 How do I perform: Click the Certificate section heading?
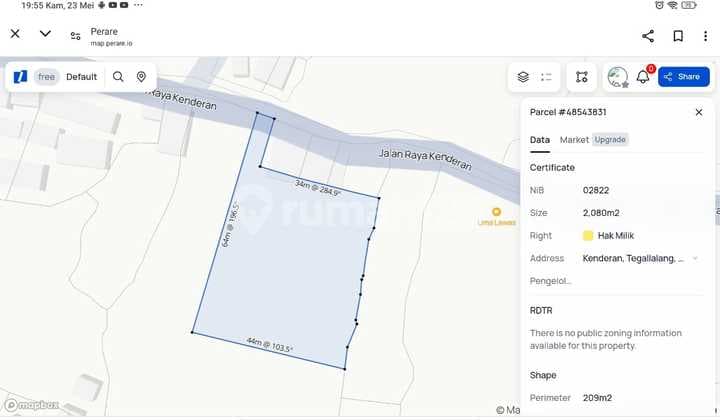[x=552, y=168]
